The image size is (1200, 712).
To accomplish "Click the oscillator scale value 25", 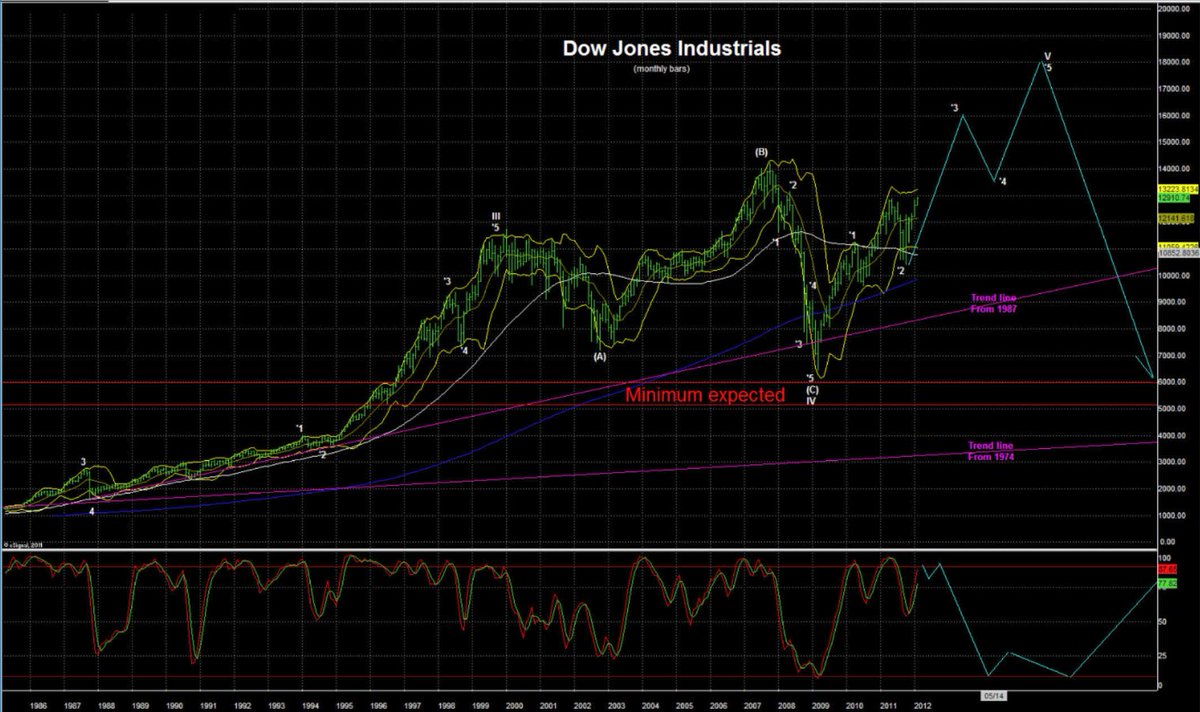I will pyautogui.click(x=1161, y=655).
